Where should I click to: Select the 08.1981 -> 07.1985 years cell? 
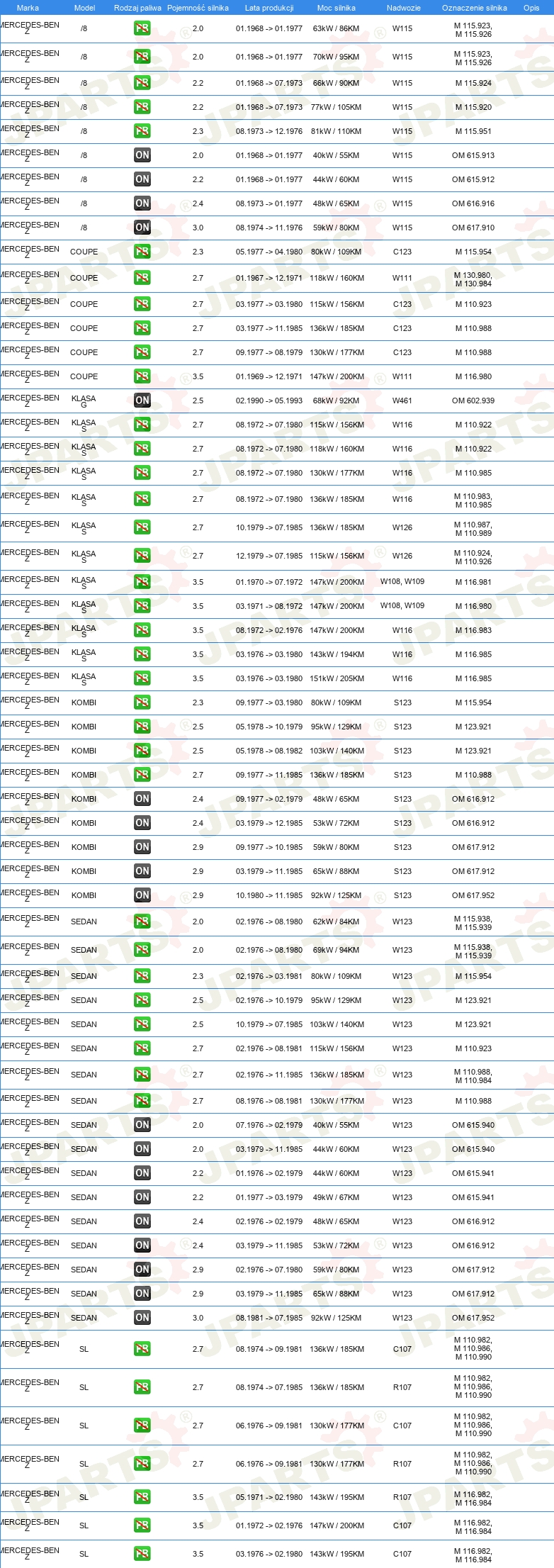tap(269, 1318)
